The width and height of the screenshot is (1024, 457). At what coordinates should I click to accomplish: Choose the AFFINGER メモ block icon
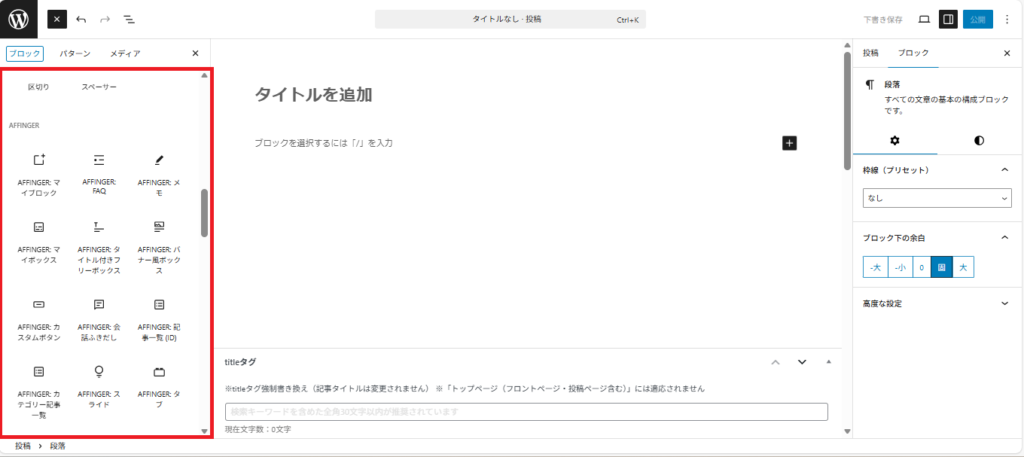click(x=158, y=160)
